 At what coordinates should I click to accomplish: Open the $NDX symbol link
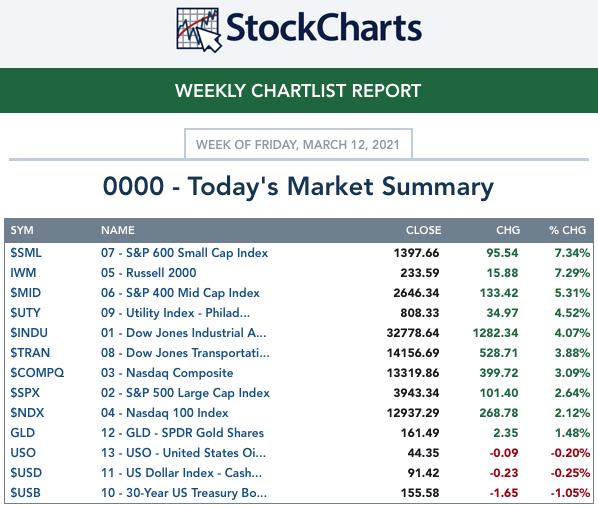[27, 413]
